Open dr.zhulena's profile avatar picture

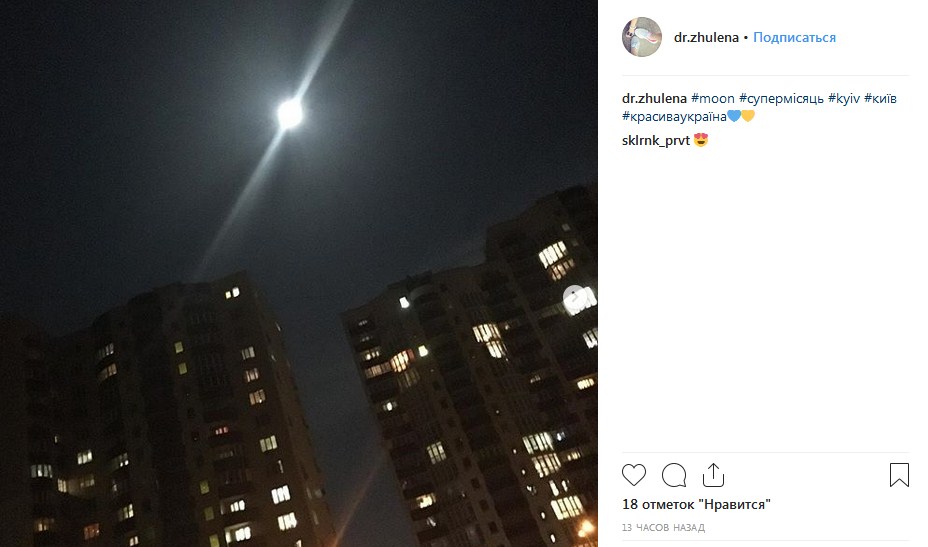click(642, 37)
